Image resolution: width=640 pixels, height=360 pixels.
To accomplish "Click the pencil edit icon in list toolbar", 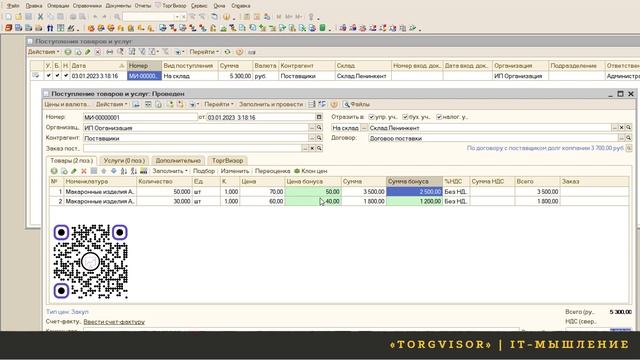I will pos(88,52).
